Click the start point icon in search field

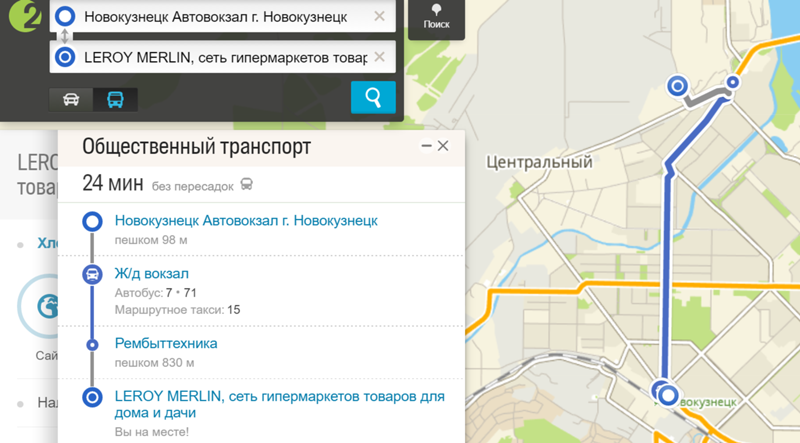click(65, 16)
